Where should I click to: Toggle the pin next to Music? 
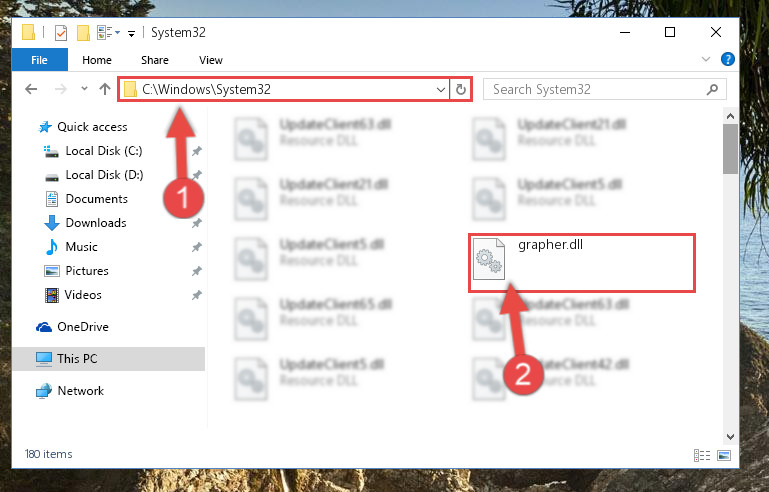(197, 247)
